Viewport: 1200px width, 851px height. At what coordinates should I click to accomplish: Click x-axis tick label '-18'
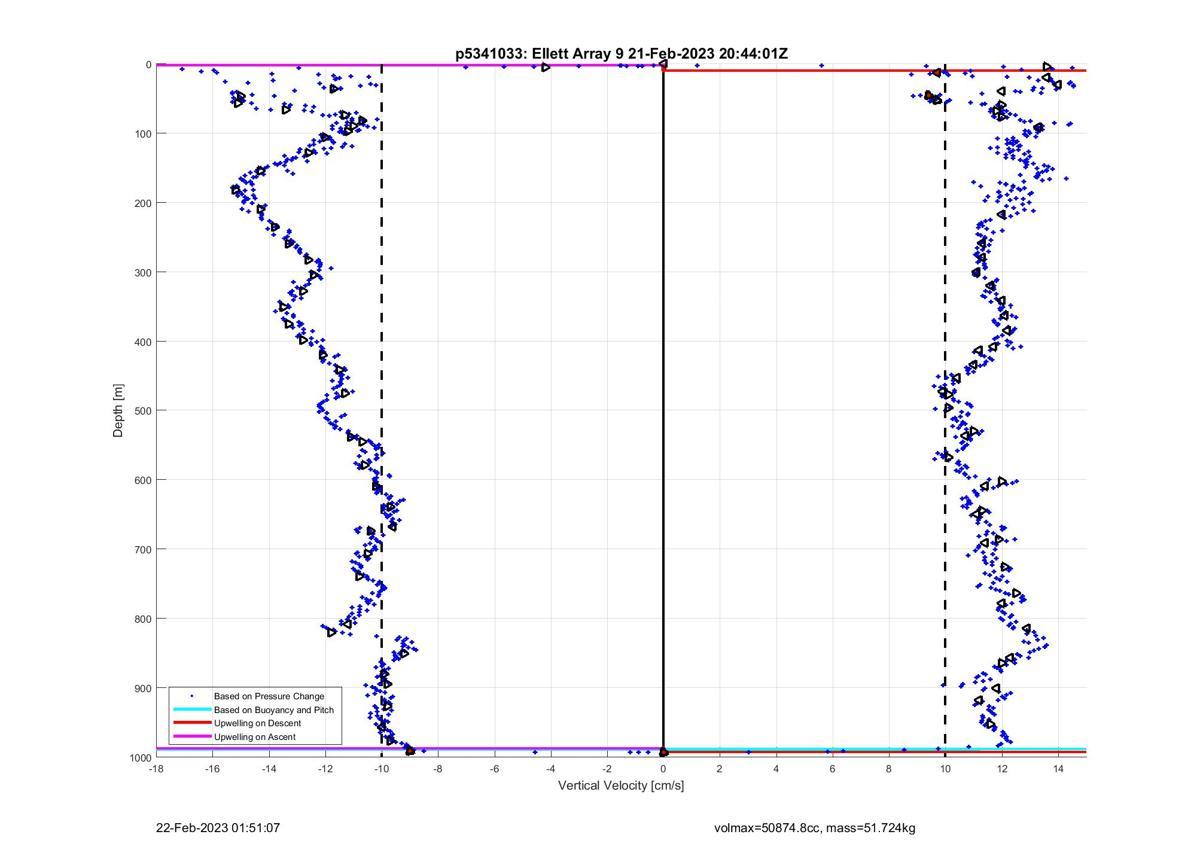click(156, 769)
